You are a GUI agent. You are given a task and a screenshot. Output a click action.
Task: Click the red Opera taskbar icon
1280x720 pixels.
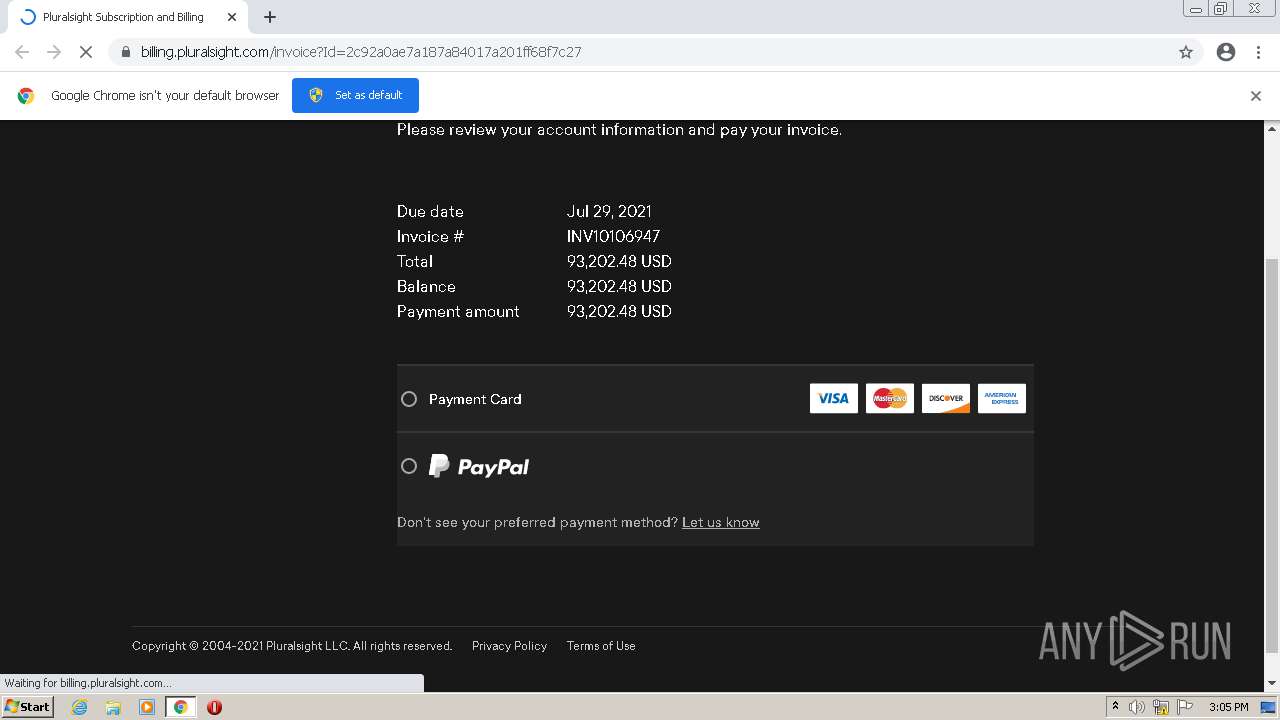click(214, 707)
